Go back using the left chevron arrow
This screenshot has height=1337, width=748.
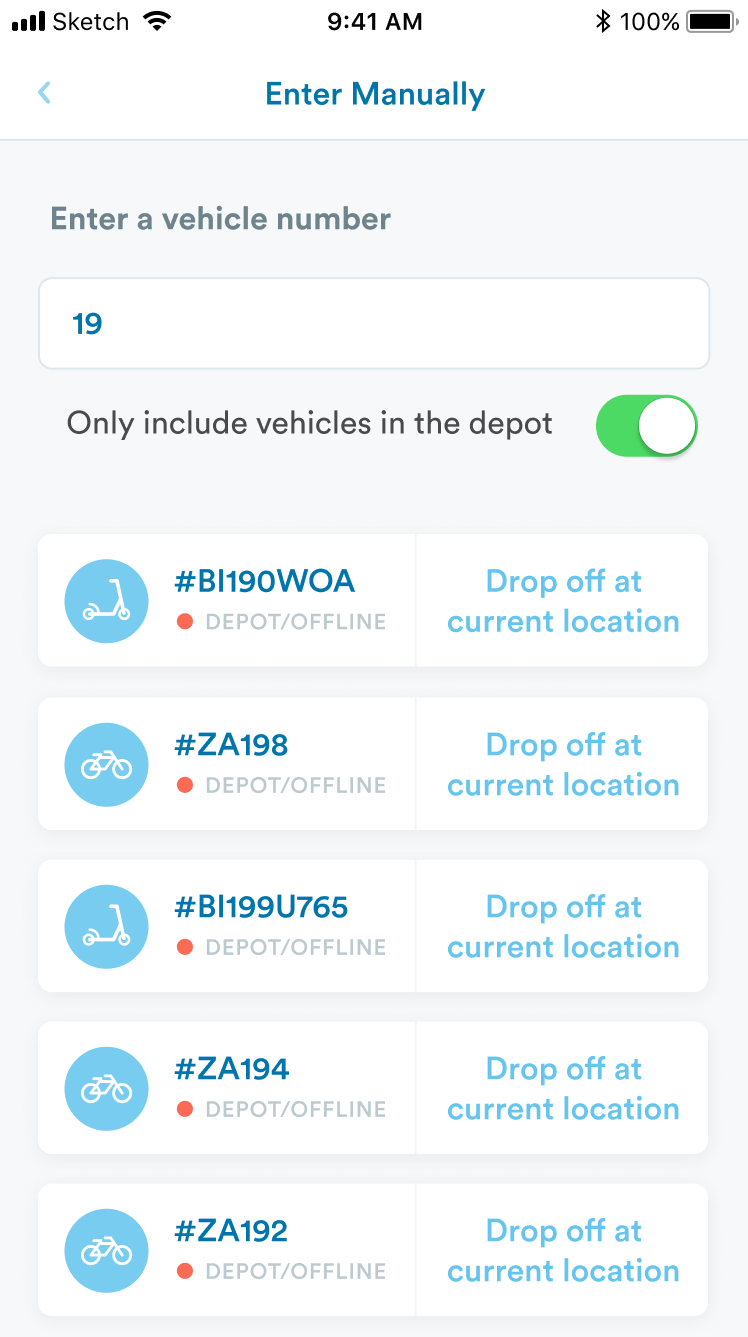pos(44,93)
